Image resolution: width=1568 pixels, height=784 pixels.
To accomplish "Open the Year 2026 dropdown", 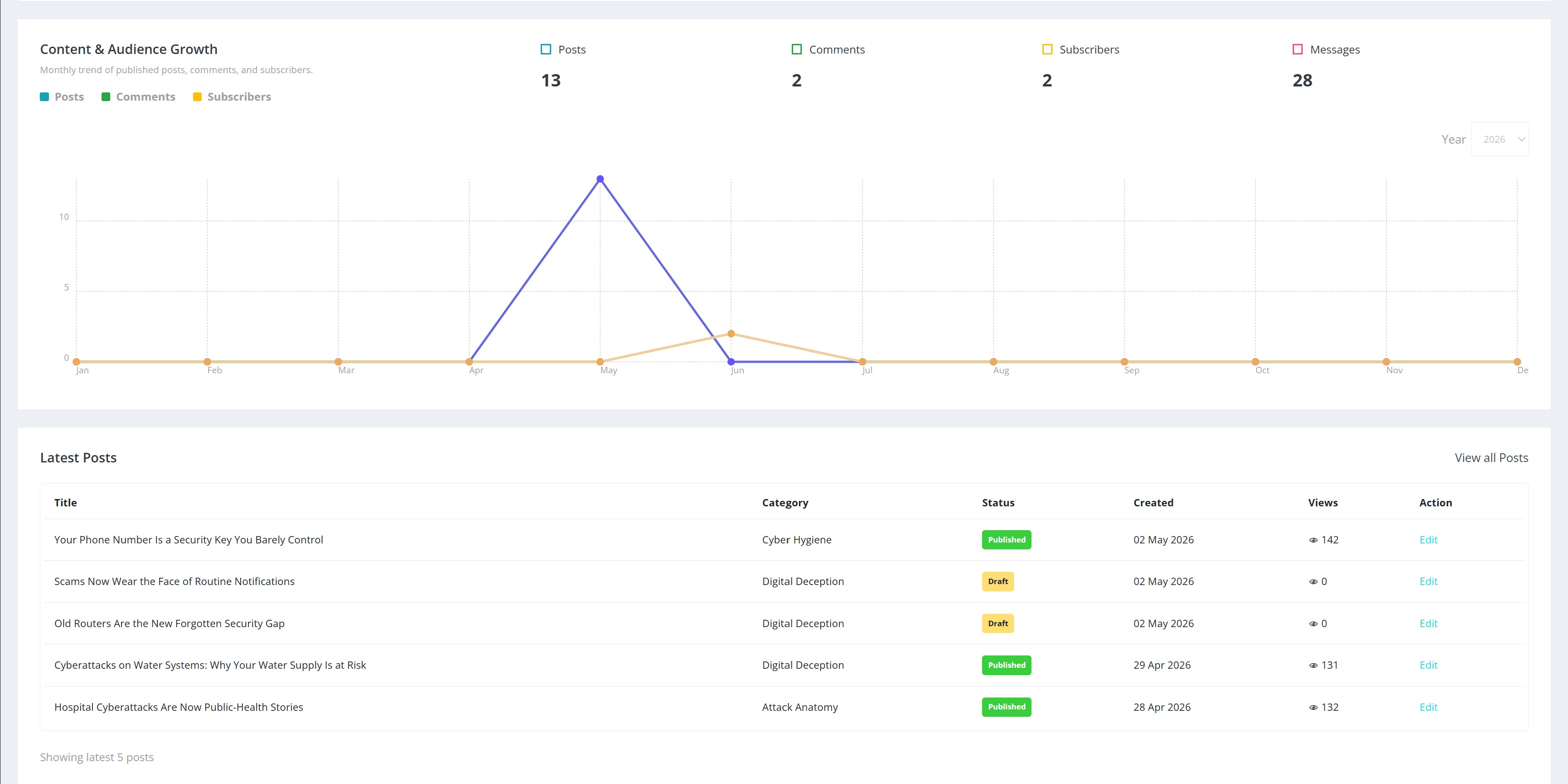I will [1500, 140].
